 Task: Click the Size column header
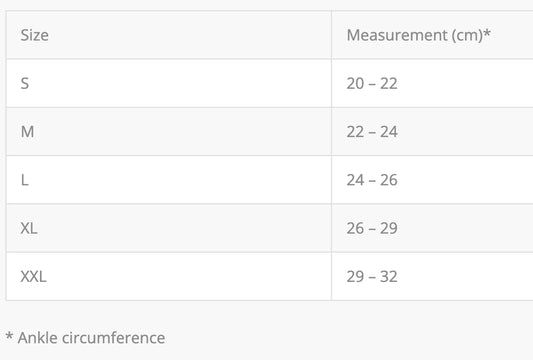click(169, 35)
